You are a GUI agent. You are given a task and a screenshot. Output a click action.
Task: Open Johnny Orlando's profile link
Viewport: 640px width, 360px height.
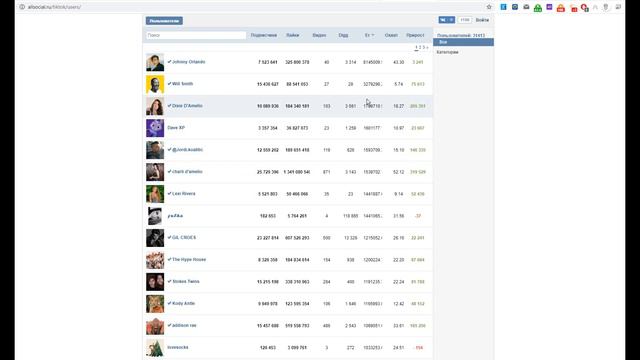coord(189,62)
